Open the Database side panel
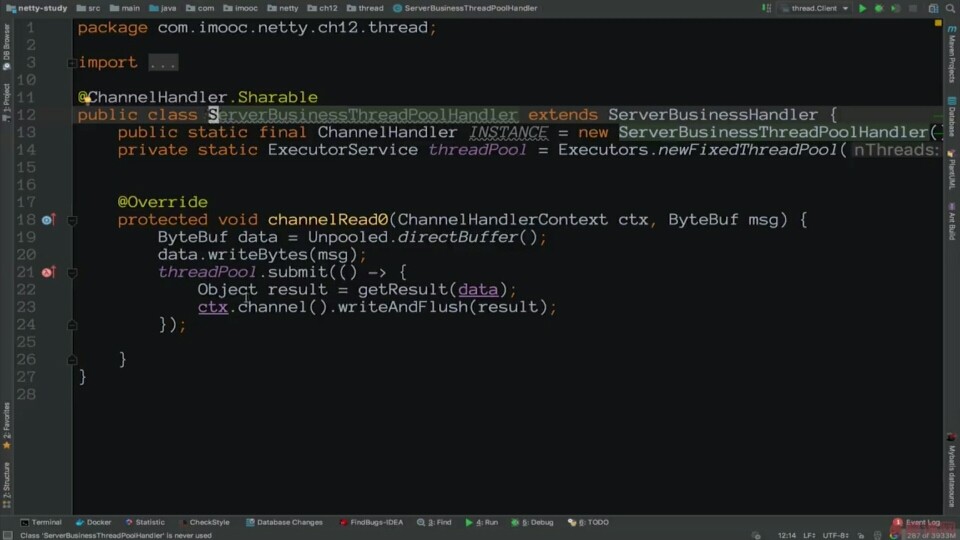 coord(951,116)
